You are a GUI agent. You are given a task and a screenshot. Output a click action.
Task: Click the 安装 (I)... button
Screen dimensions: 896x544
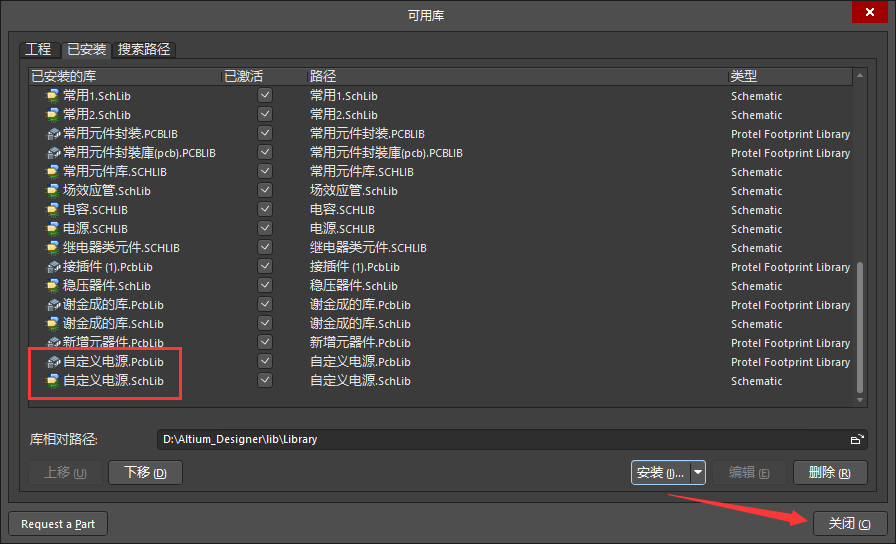pos(661,473)
